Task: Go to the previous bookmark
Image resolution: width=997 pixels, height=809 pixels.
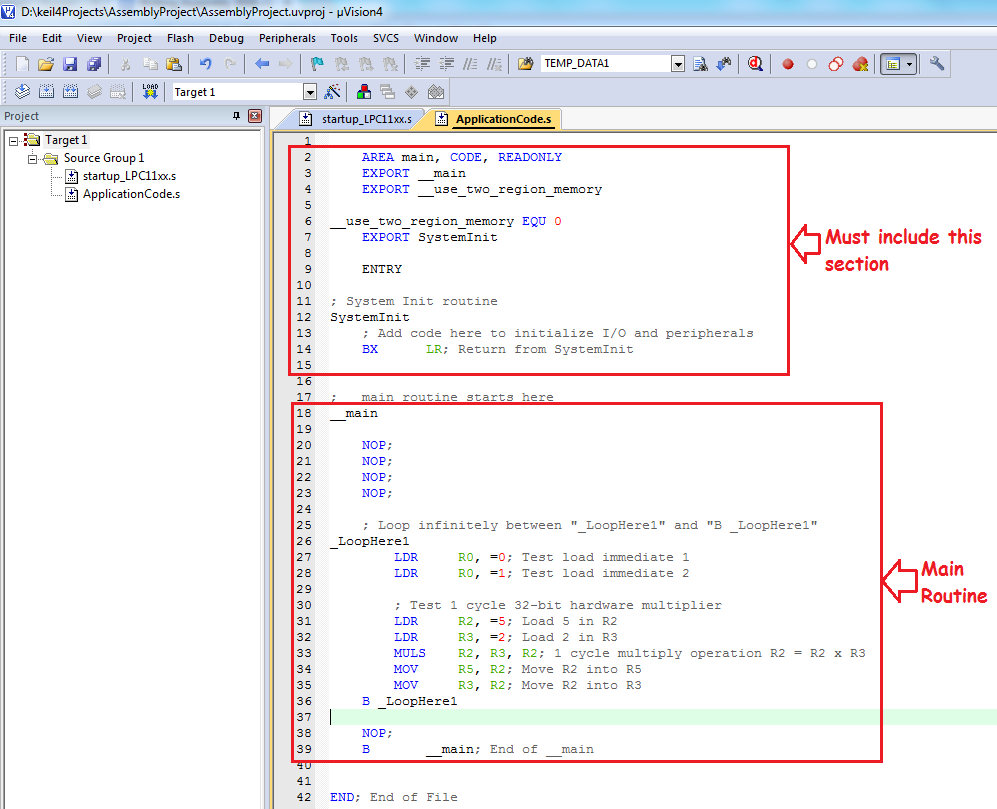Action: point(341,64)
